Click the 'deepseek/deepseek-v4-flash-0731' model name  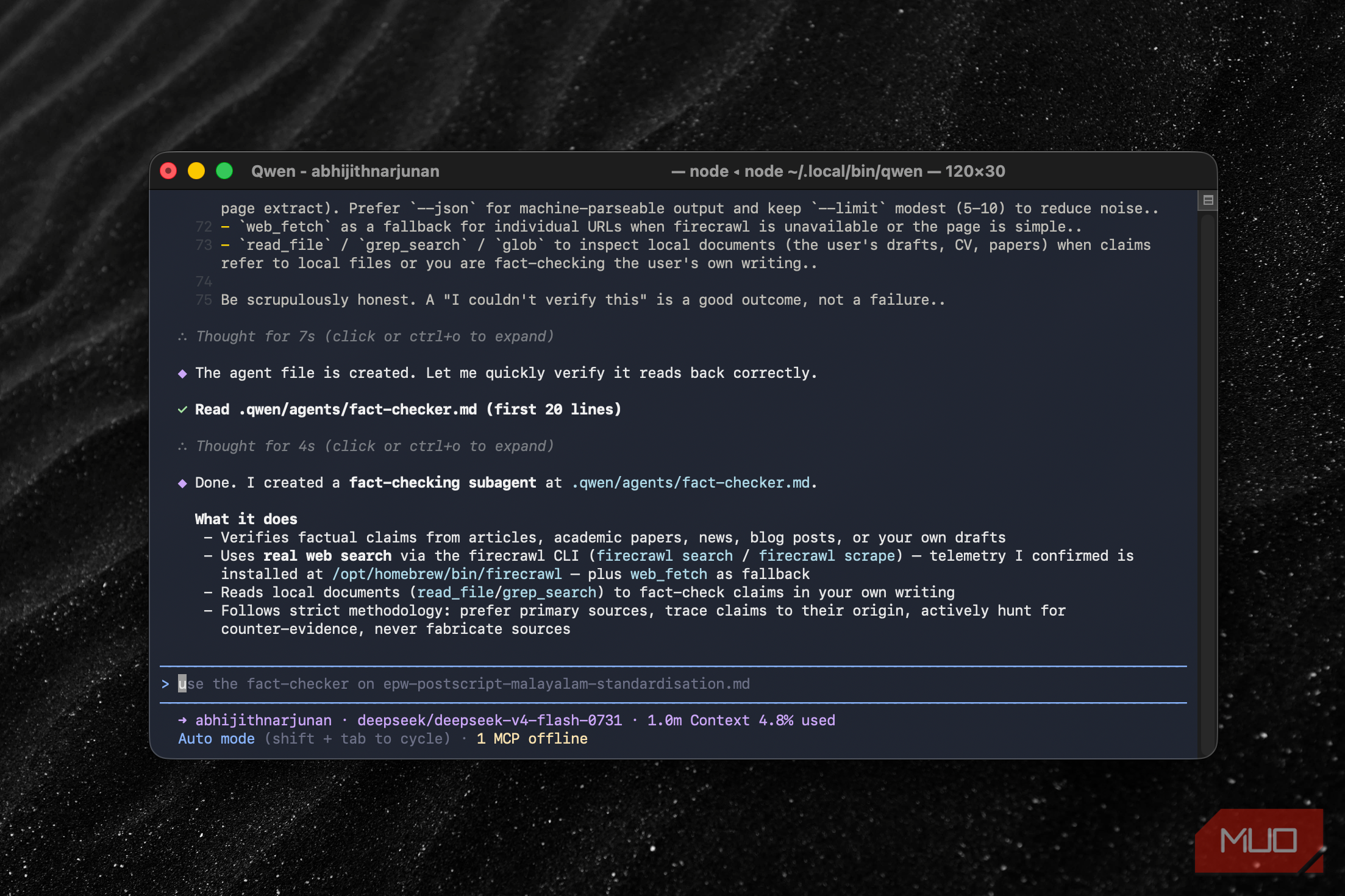[x=490, y=720]
